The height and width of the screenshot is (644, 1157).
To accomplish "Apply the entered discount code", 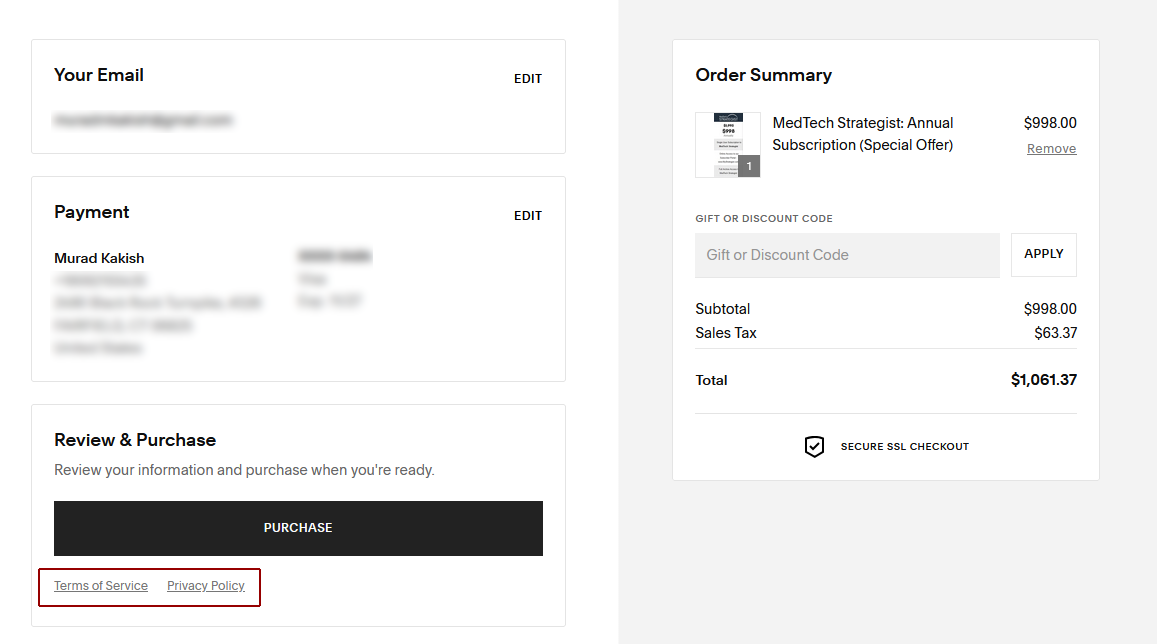I will coord(1043,254).
